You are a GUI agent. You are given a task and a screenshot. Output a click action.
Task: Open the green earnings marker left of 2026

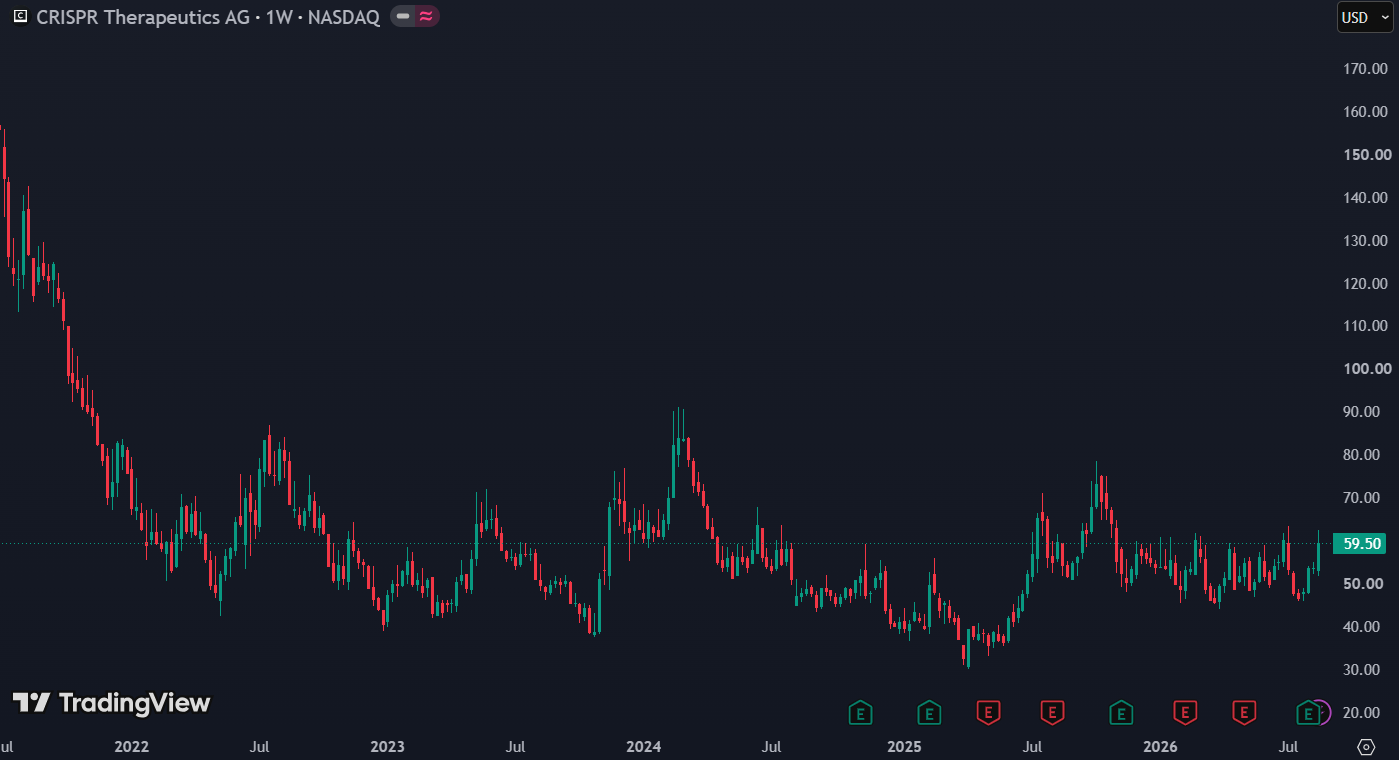click(1121, 713)
